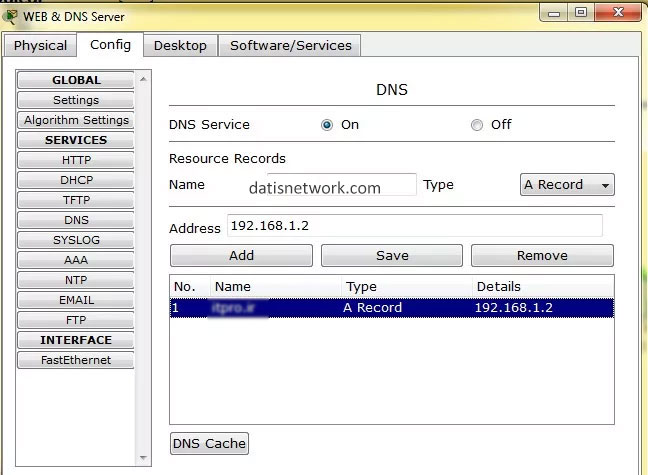Image resolution: width=648 pixels, height=475 pixels.
Task: Click the Add record button
Action: click(x=241, y=255)
